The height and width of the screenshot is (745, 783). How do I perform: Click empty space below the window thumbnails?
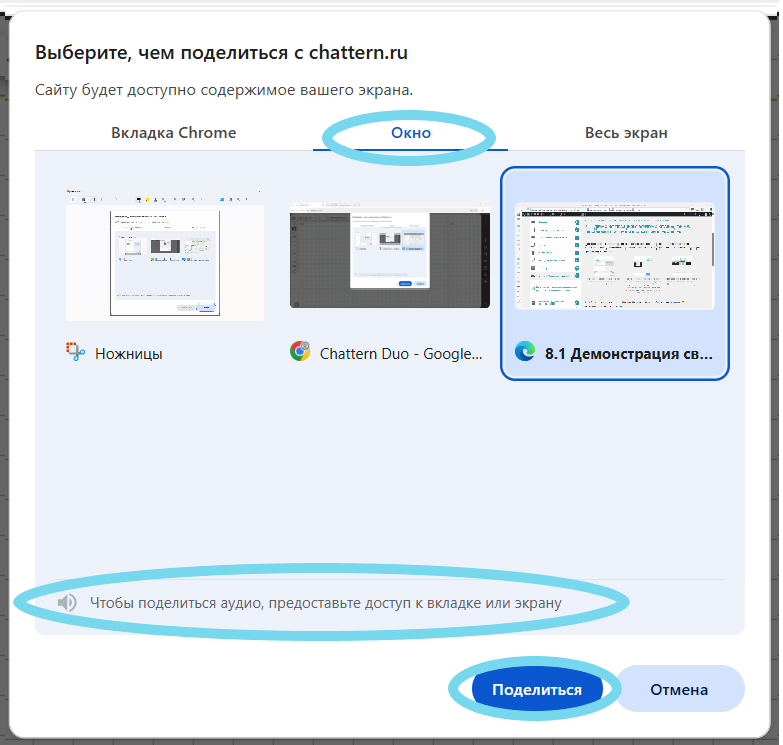click(x=389, y=480)
